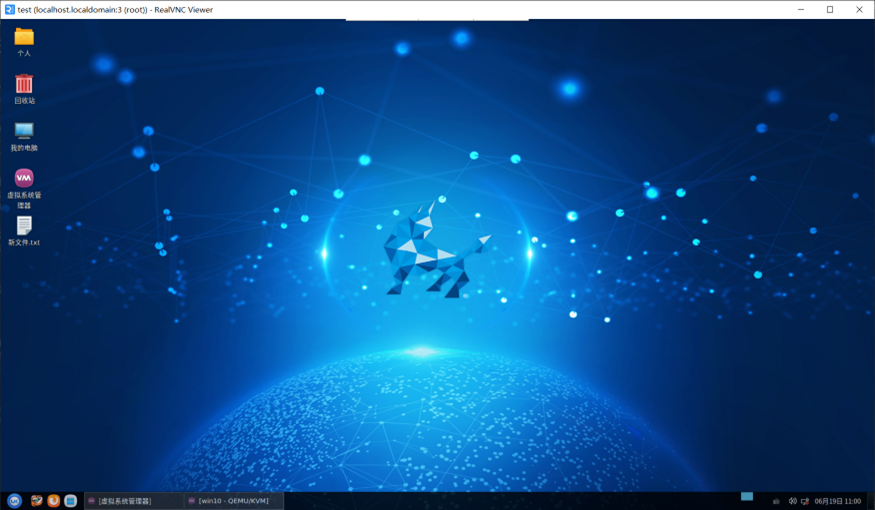Open the network connection tray icon
The height and width of the screenshot is (510, 875).
pos(805,501)
